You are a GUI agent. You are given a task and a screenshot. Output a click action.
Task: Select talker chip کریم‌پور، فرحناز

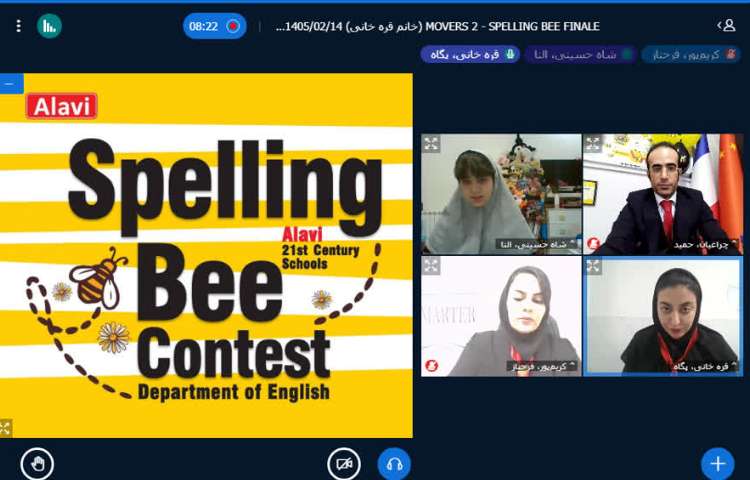coord(691,54)
